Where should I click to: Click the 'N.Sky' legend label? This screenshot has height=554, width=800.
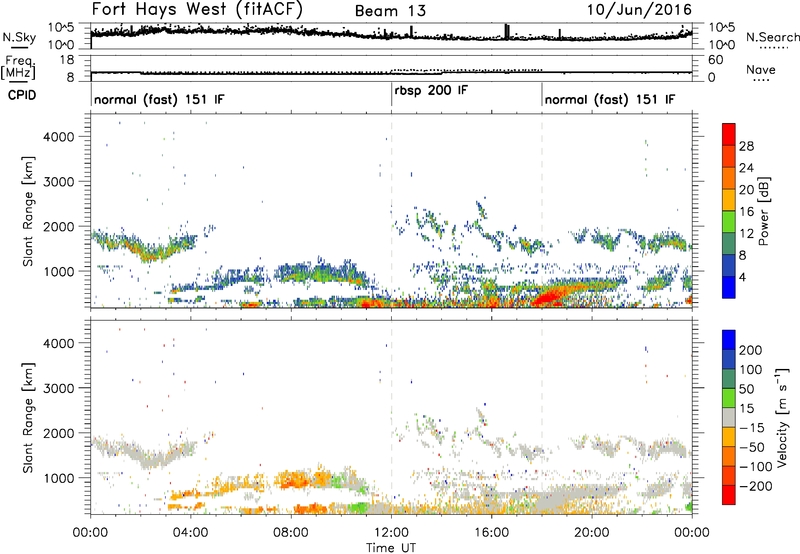(x=19, y=38)
